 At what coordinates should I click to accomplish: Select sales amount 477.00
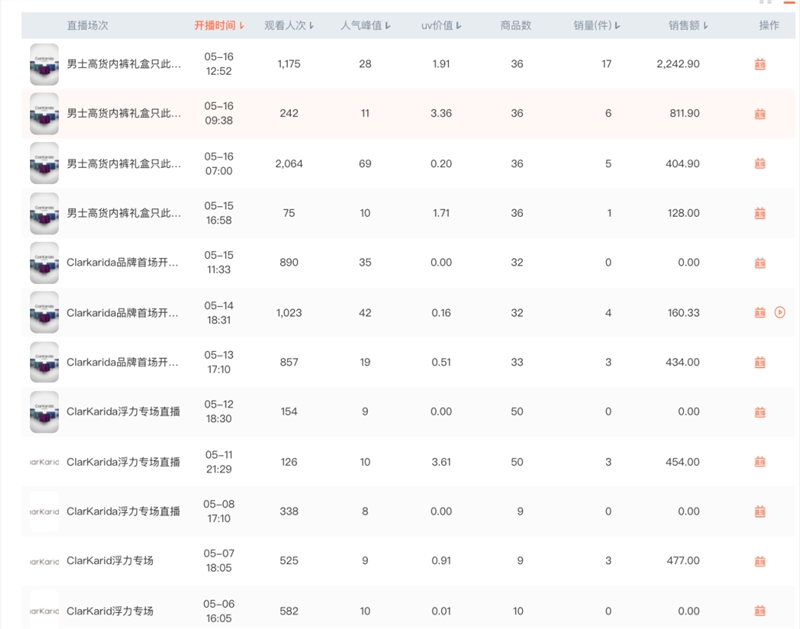[x=683, y=561]
